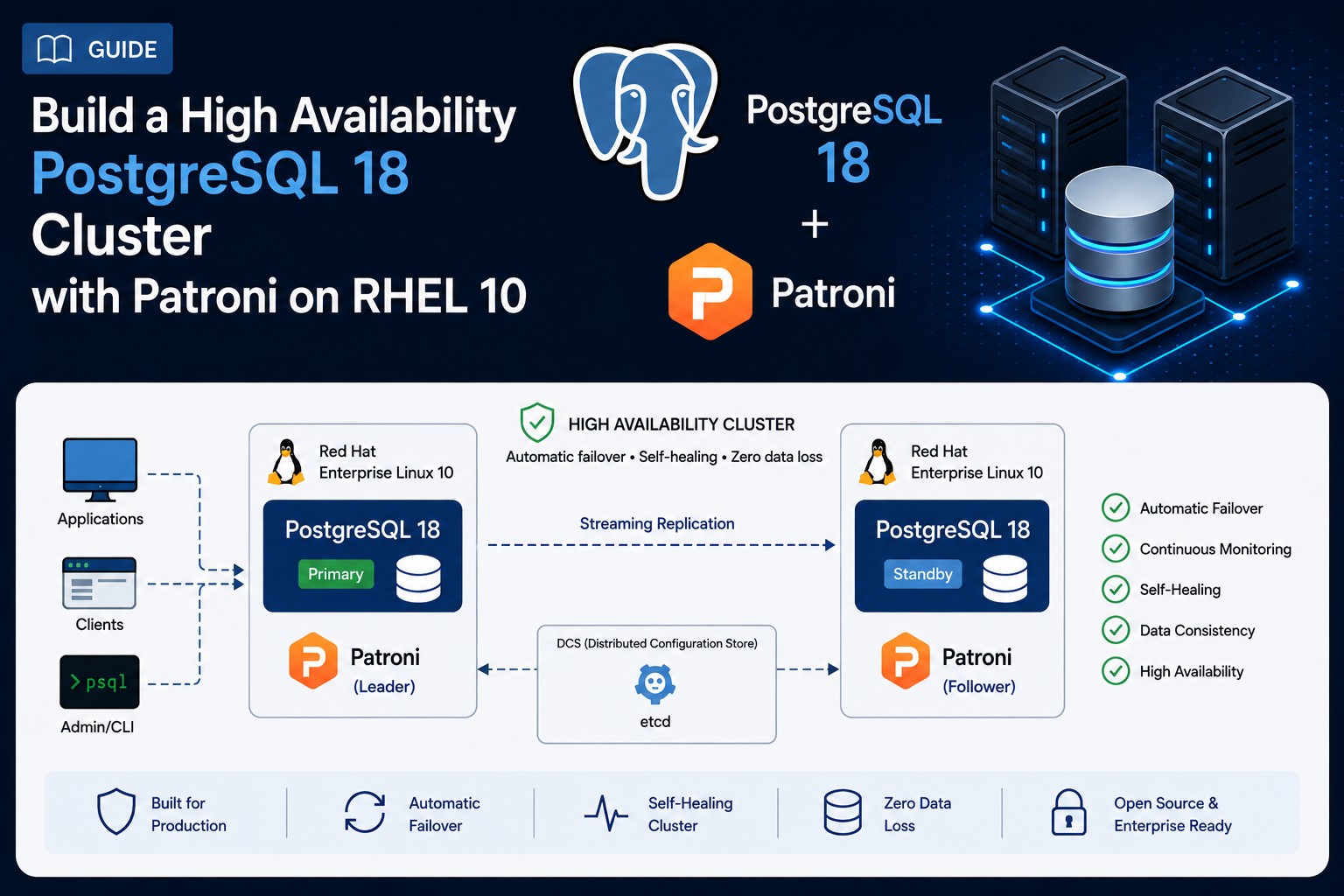
Task: Click "Red Hat Enterprise Linux 10" in the Standby node
Action: (x=976, y=462)
